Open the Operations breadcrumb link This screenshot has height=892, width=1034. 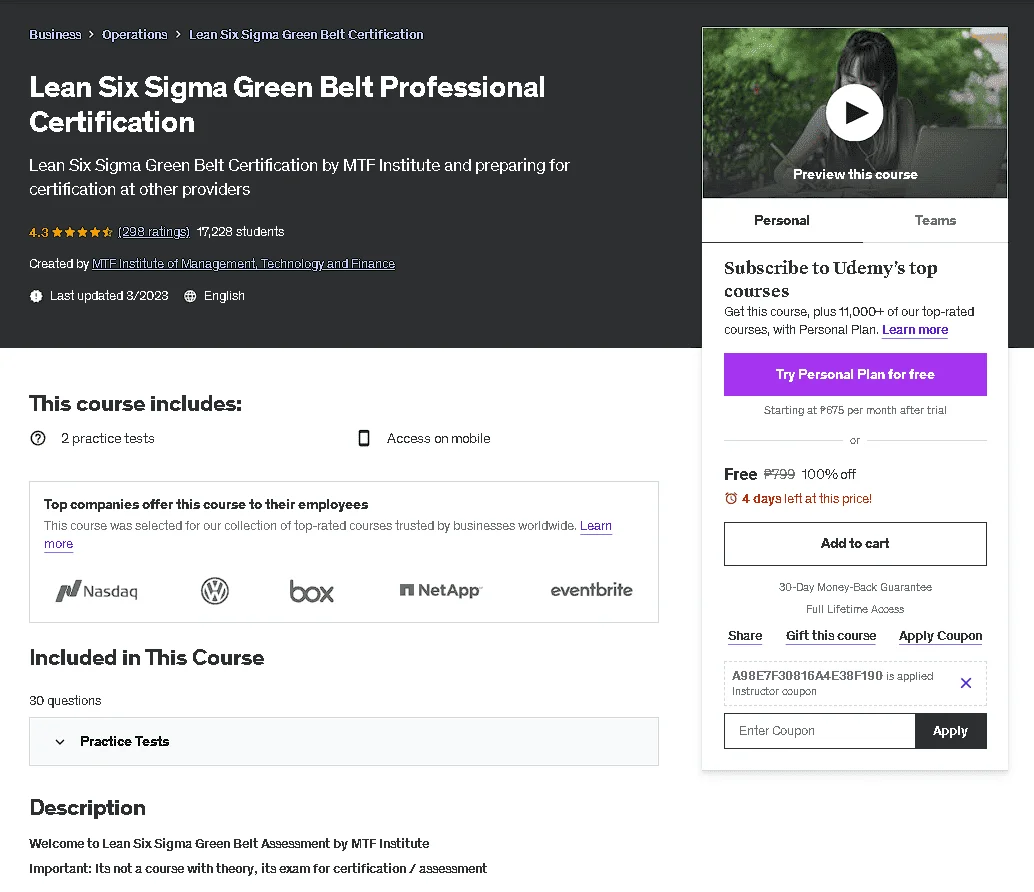pyautogui.click(x=135, y=34)
